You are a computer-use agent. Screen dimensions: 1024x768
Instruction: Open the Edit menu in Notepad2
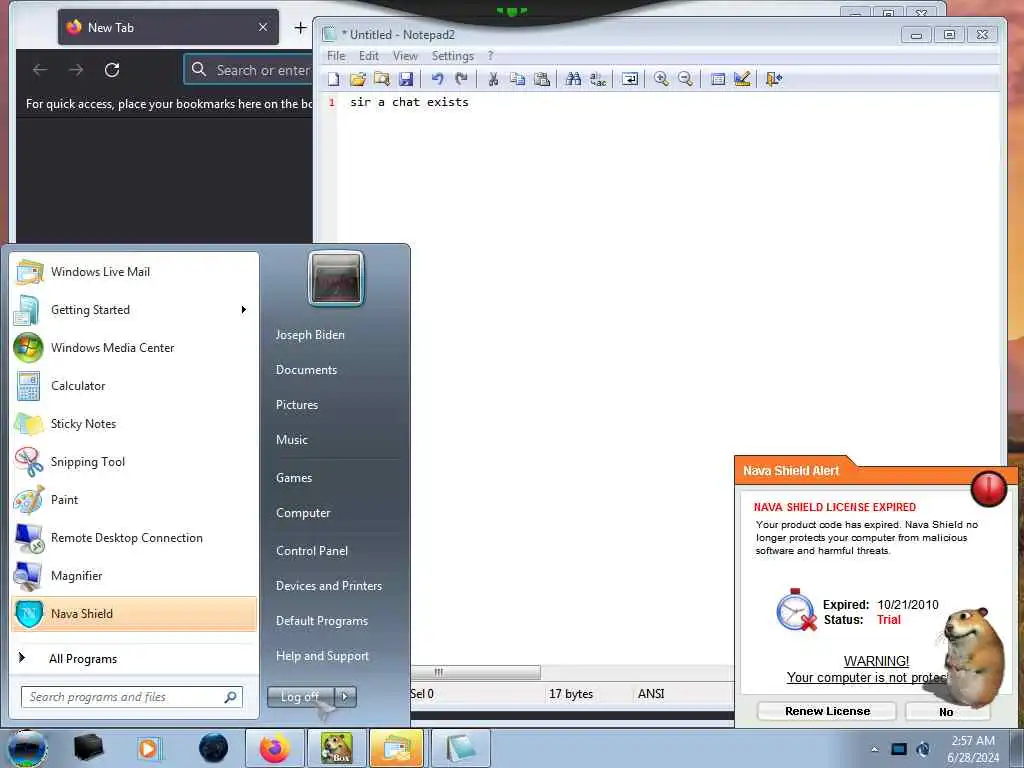coord(369,56)
